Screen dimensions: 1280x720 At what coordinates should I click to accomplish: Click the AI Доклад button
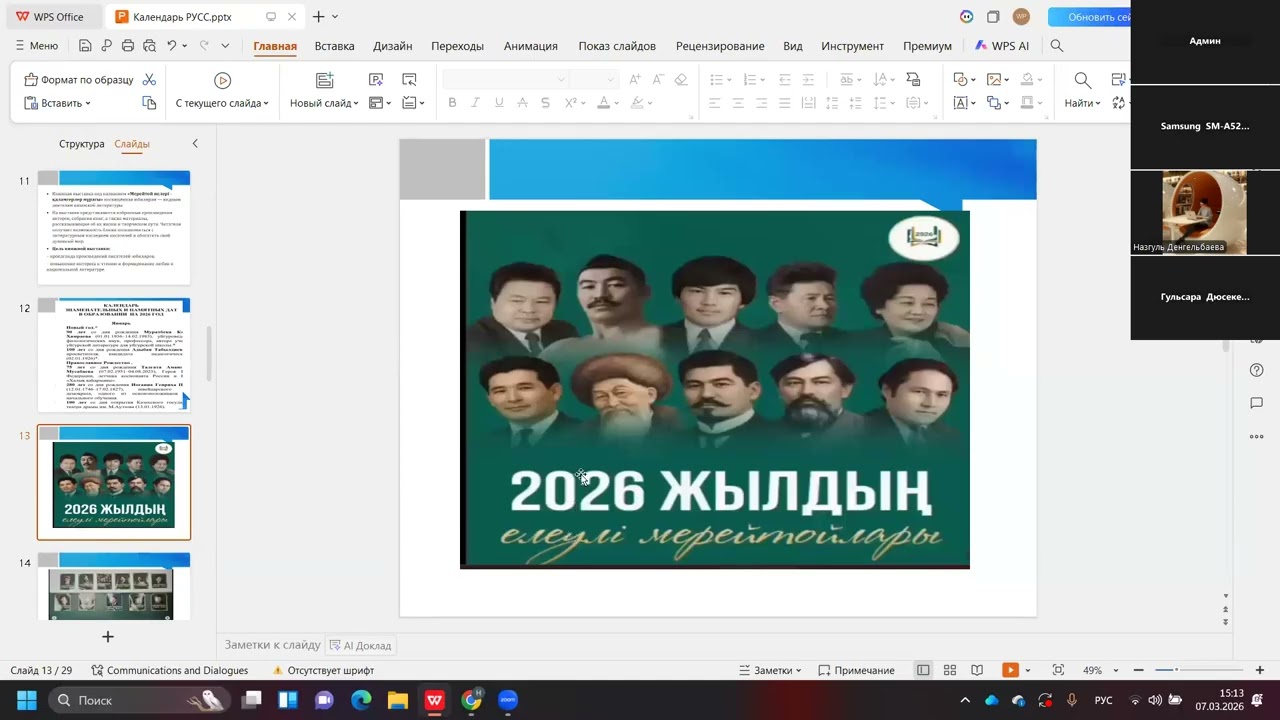coord(360,645)
